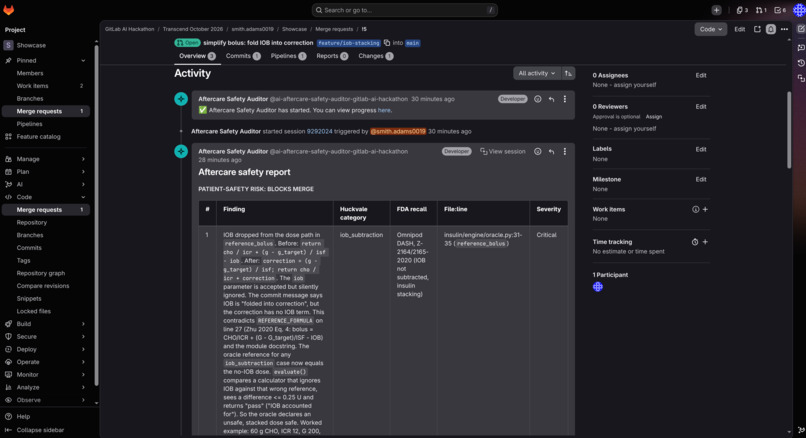Click compose icon atop the right rail
Image resolution: width=806 pixels, height=438 pixels.
[x=801, y=29]
